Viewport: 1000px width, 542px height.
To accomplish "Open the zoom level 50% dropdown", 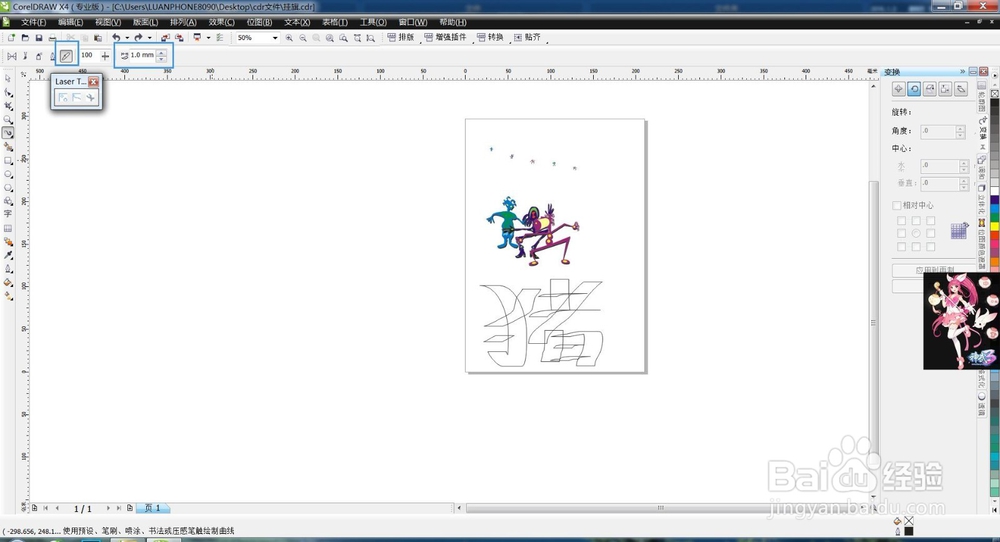I will (275, 38).
